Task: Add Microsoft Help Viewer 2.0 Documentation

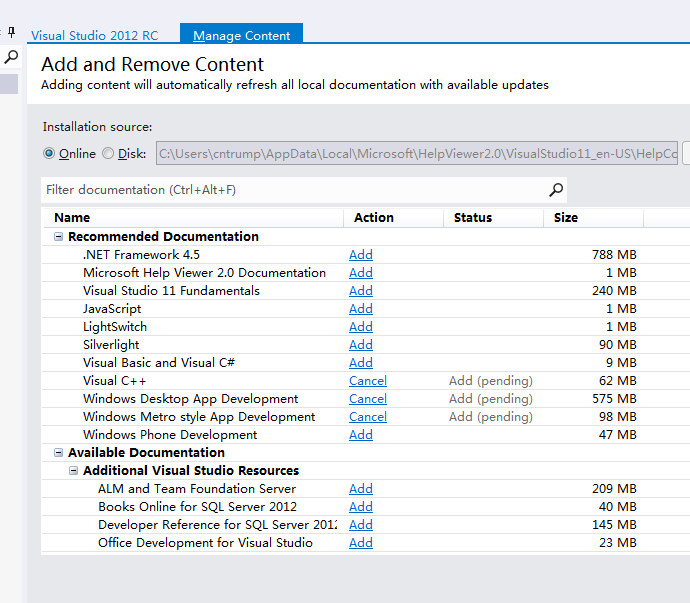Action: pos(361,272)
